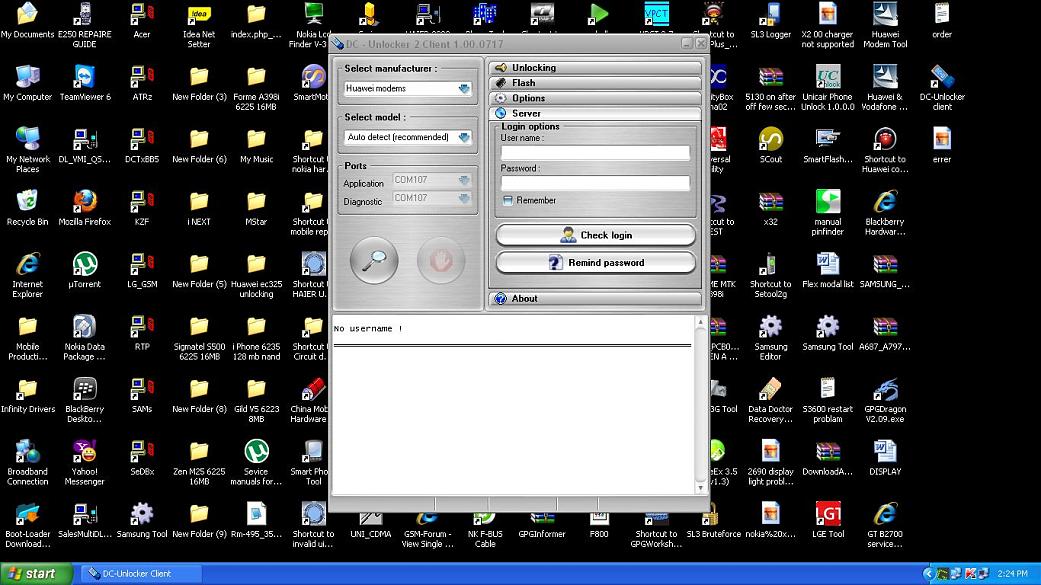
Task: Expand the Flash section
Action: (595, 83)
